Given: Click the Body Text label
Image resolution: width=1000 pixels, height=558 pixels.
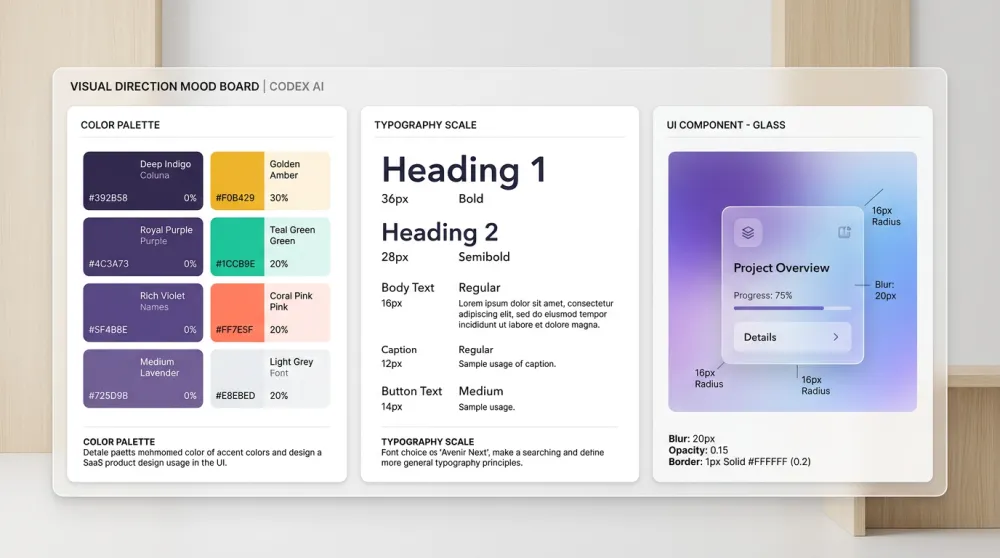Looking at the screenshot, I should pyautogui.click(x=408, y=288).
